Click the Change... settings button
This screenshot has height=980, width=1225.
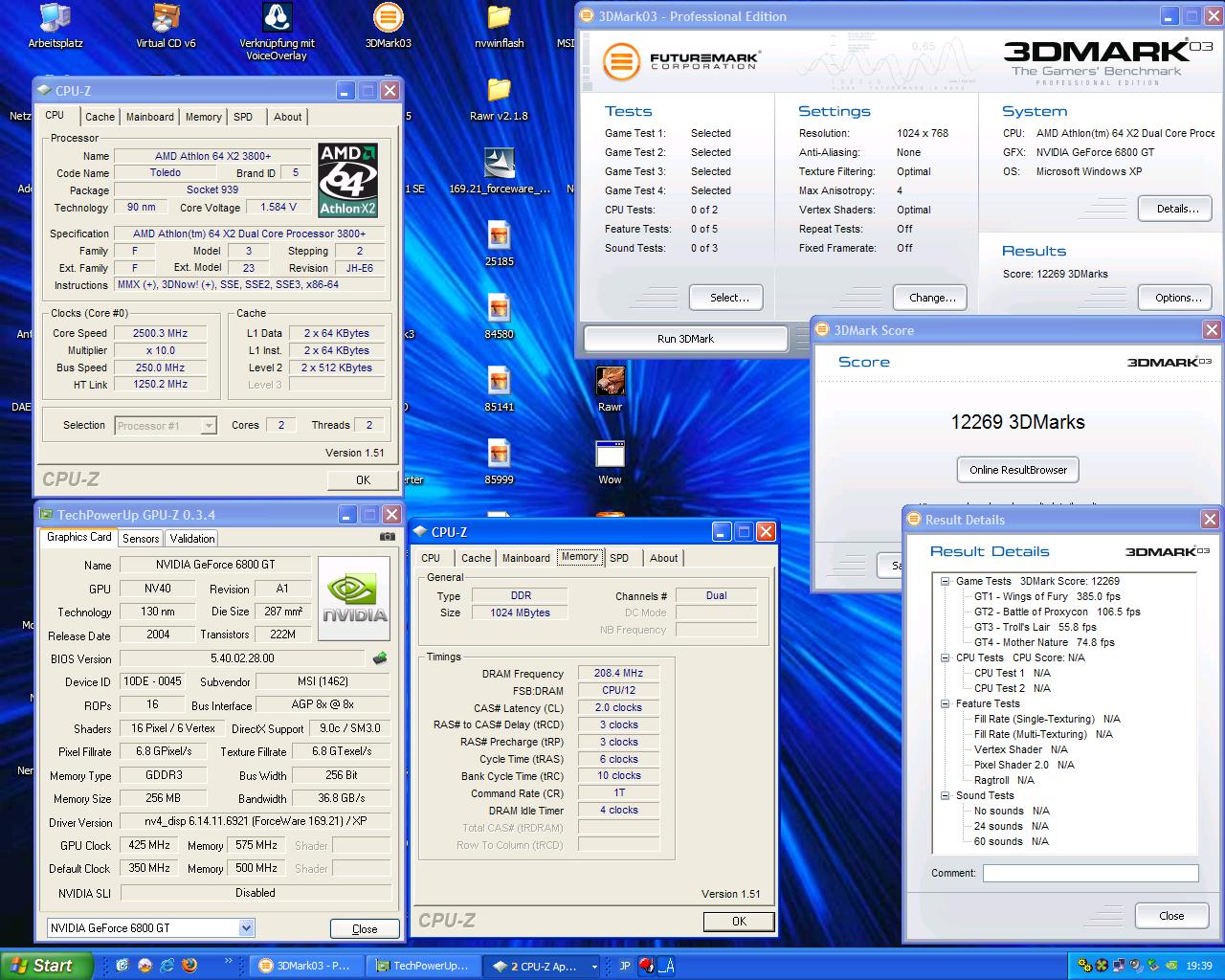932,298
